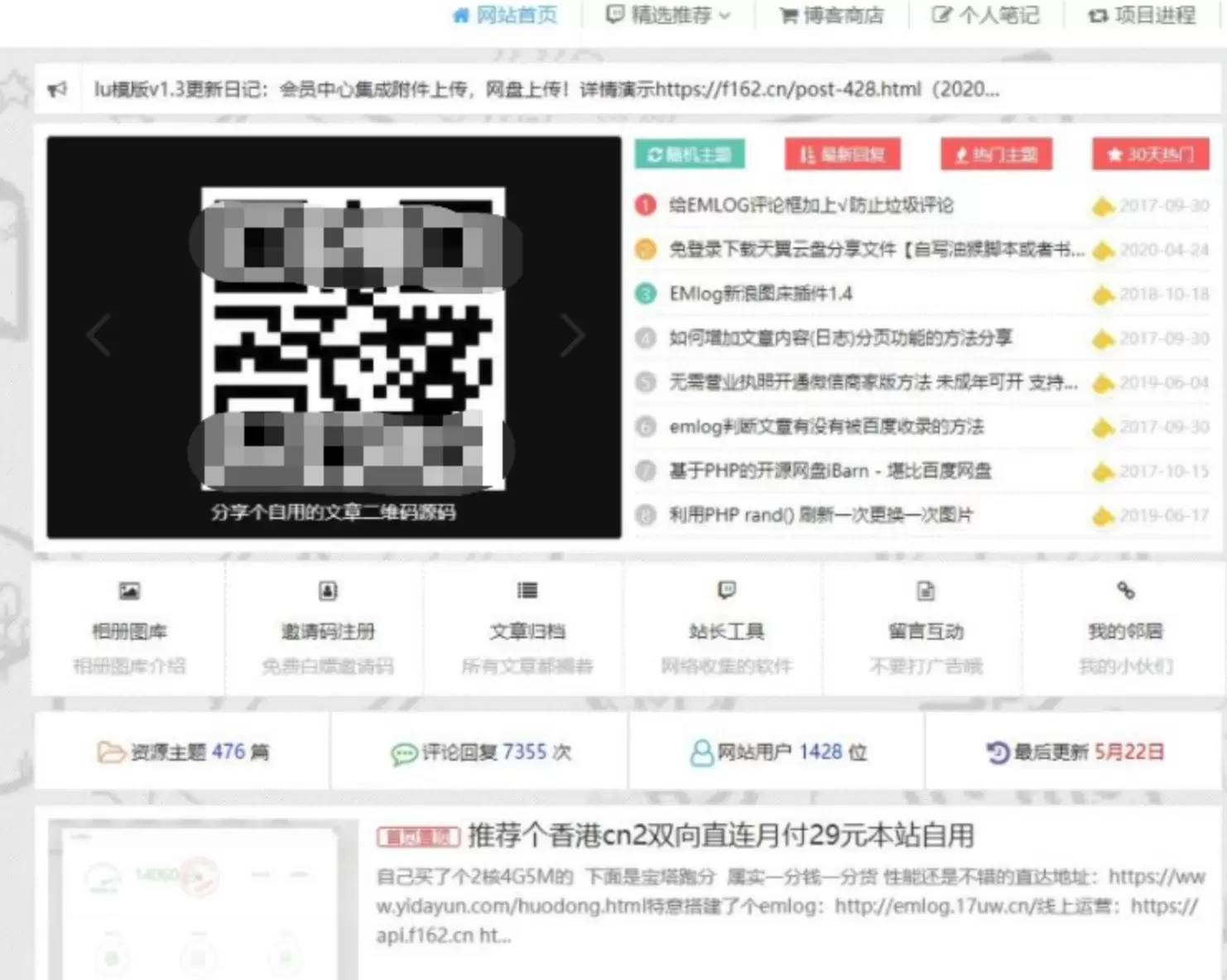Click the 我的邻居 chain-link icon
Viewport: 1227px width, 980px height.
[1125, 590]
